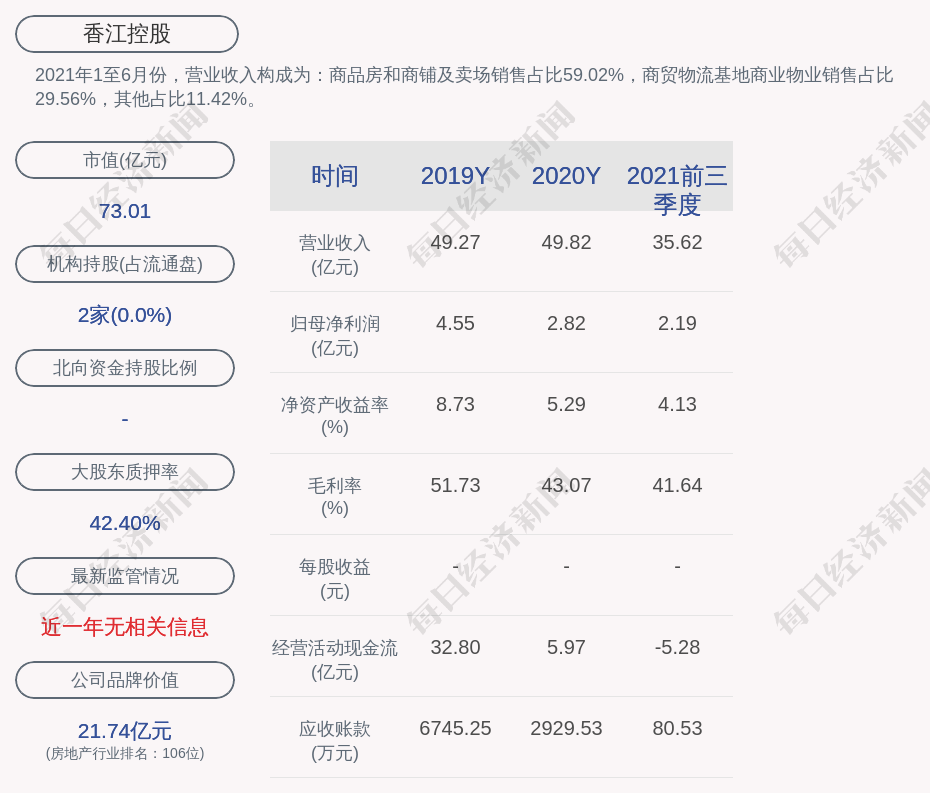Select cash flow value 32.80
Viewport: 930px width, 793px height.
pos(455,647)
